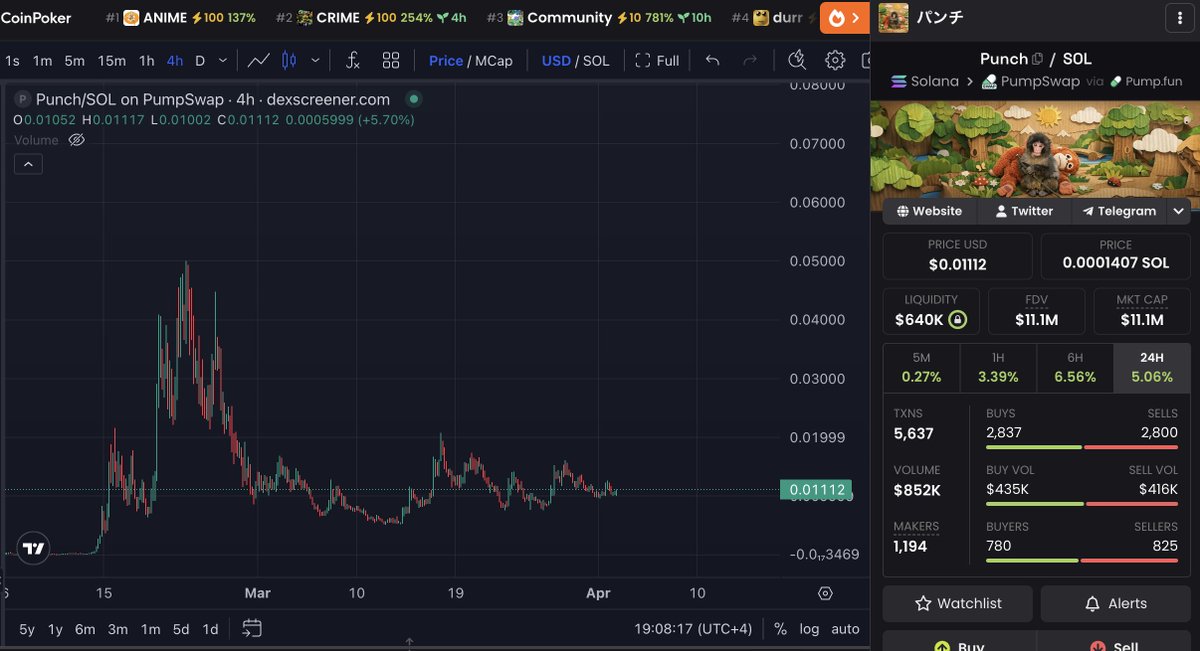This screenshot has height=651, width=1200.
Task: Select the candlestick chart type icon
Action: tap(290, 61)
